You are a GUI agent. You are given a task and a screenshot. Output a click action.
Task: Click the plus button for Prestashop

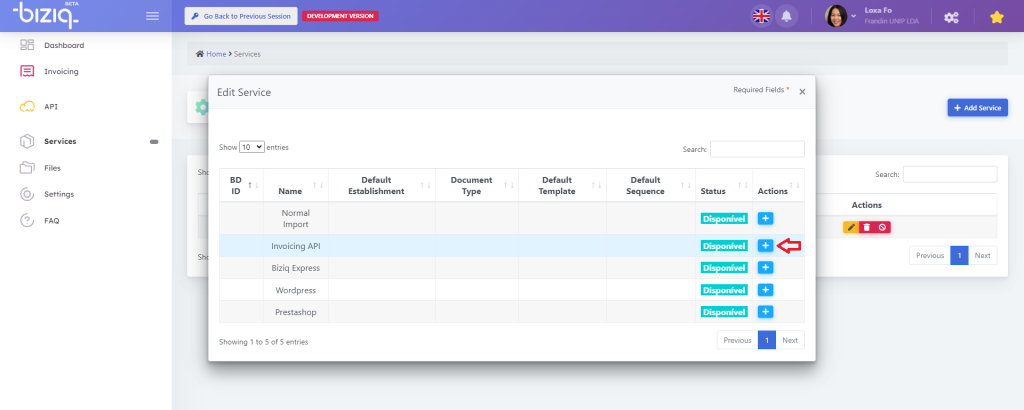(765, 312)
